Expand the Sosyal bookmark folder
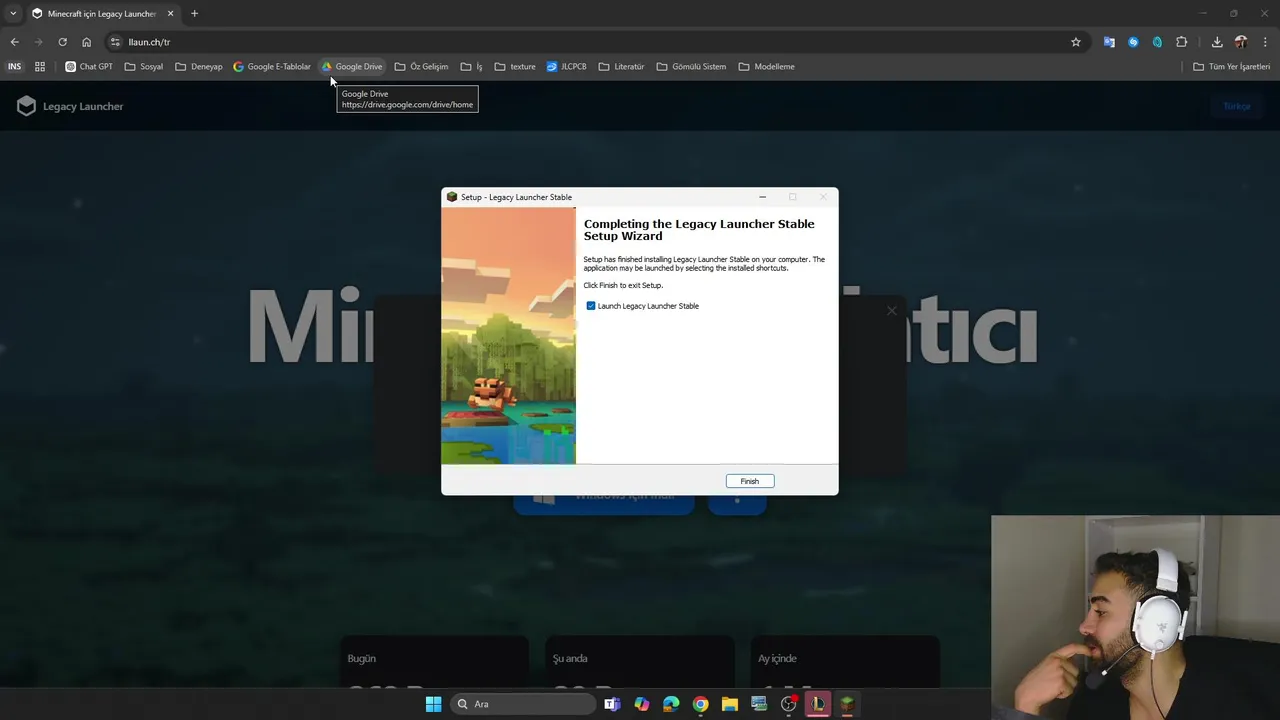 point(144,67)
